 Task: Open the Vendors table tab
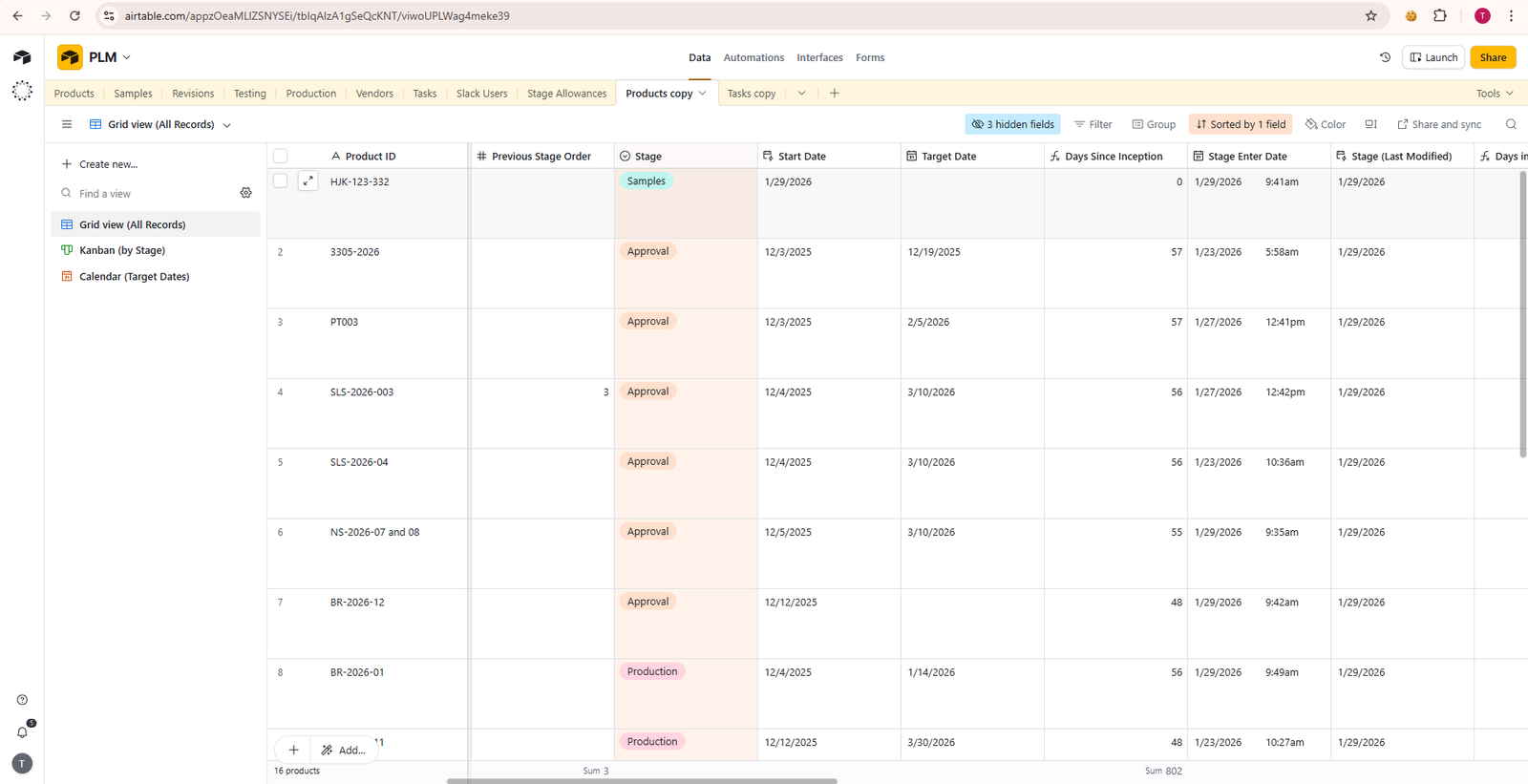point(374,94)
